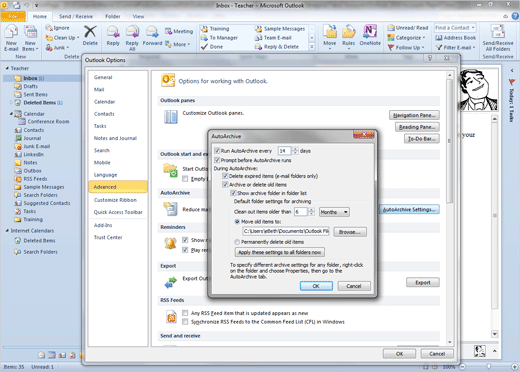520x372 pixels.
Task: Click OK in AutoArchive dialog
Action: click(x=316, y=286)
